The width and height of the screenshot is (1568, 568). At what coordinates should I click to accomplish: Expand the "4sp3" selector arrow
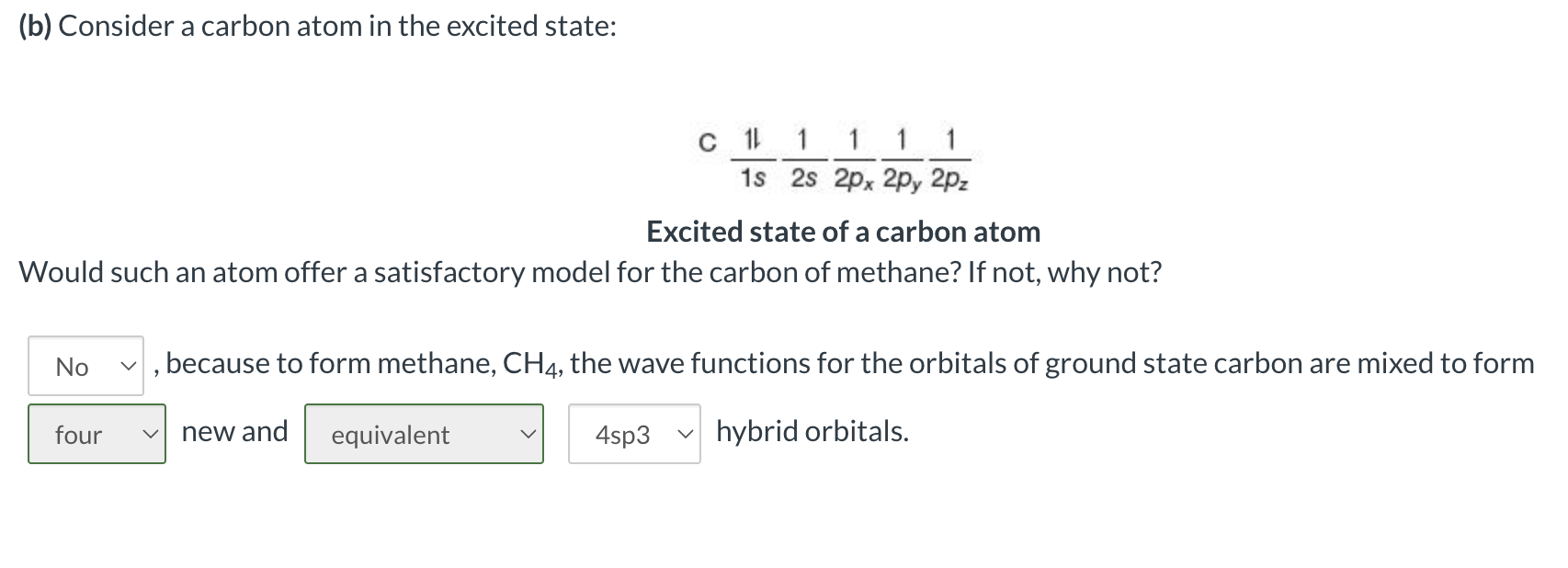[685, 434]
